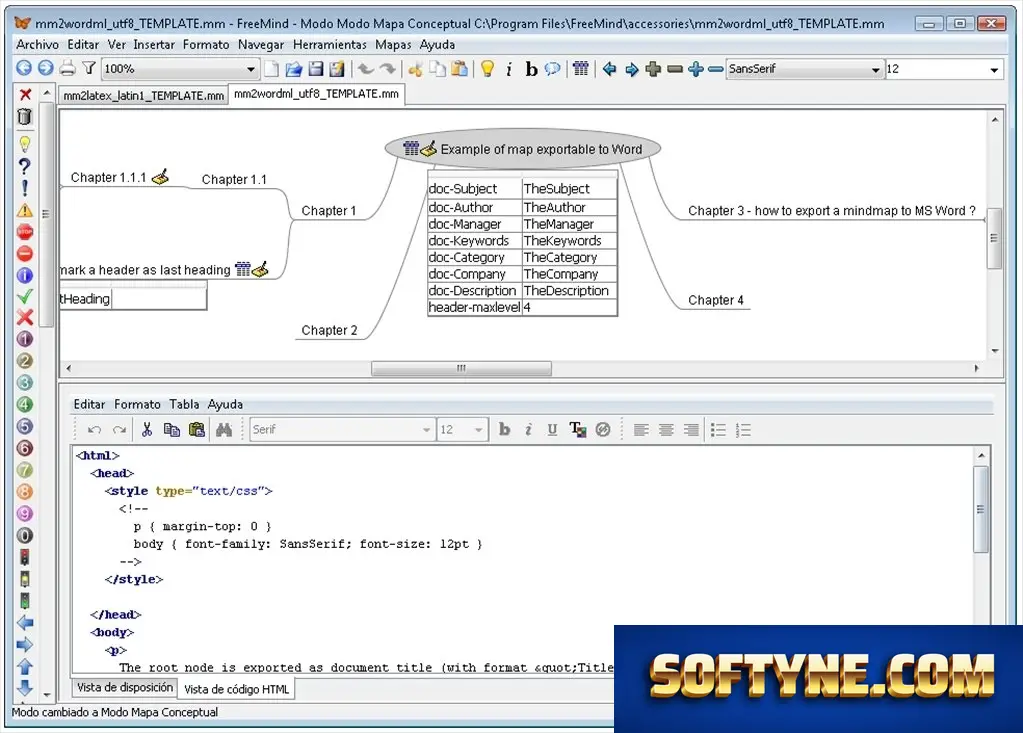Align text left in editor toolbar
Screen dimensions: 1023x733
point(641,430)
